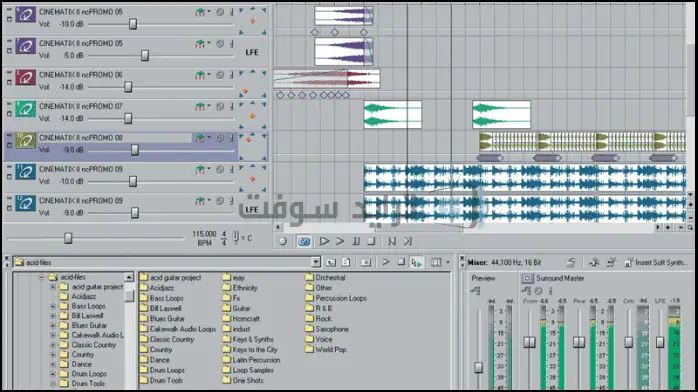Click the Pause button in transport
The height and width of the screenshot is (392, 698).
(356, 241)
